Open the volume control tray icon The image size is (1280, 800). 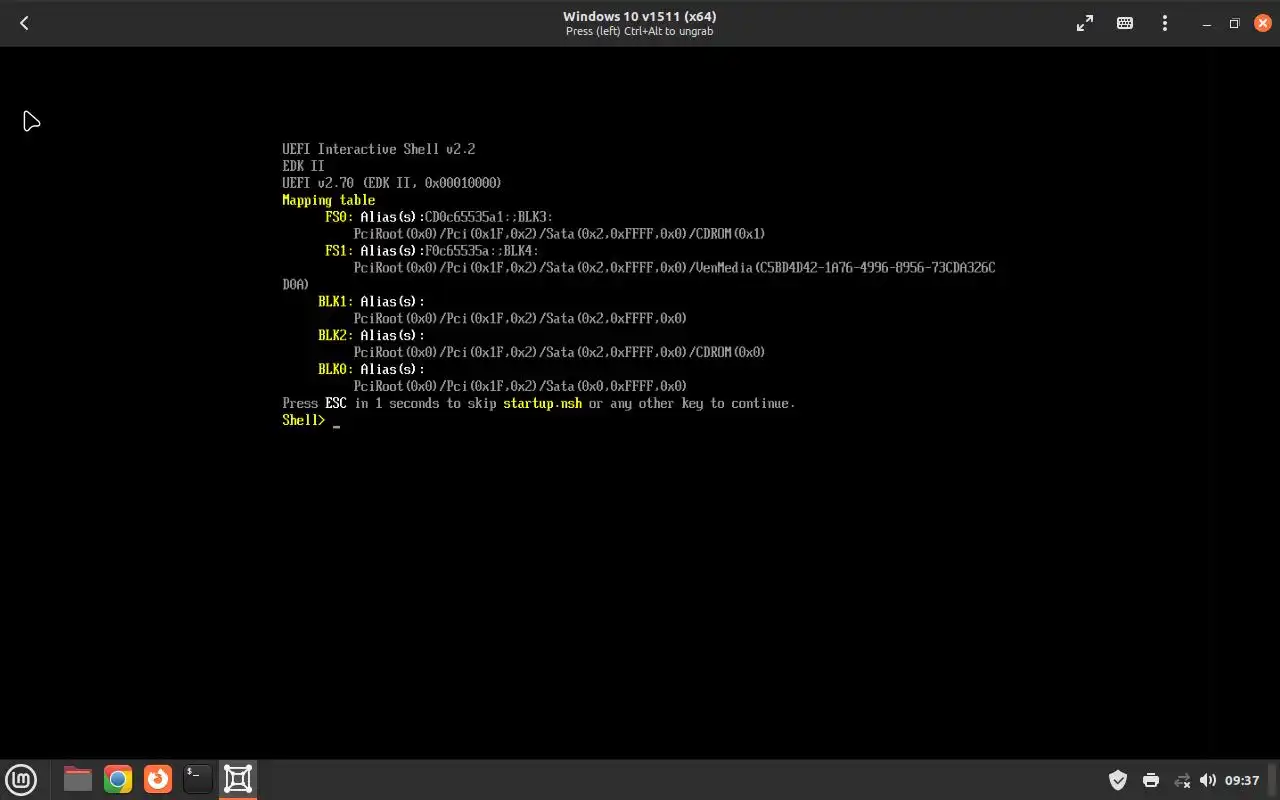pyautogui.click(x=1208, y=780)
